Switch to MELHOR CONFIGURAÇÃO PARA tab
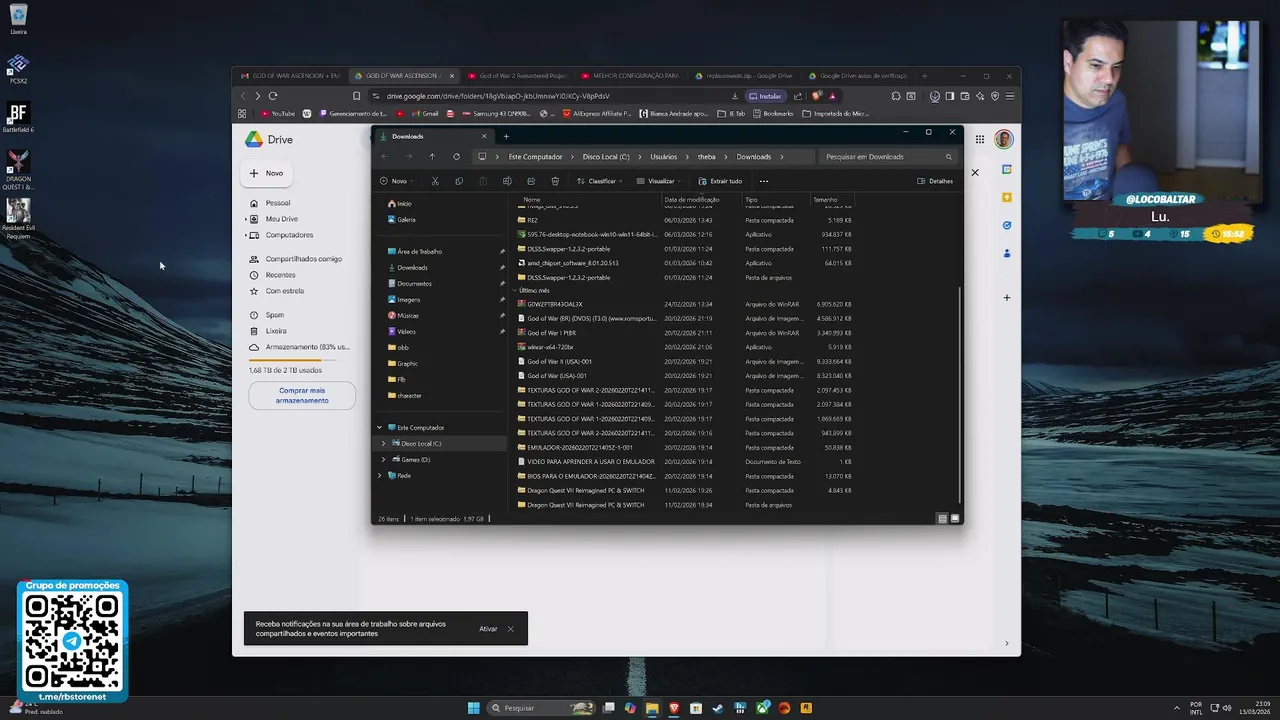This screenshot has width=1280, height=720. 630,76
